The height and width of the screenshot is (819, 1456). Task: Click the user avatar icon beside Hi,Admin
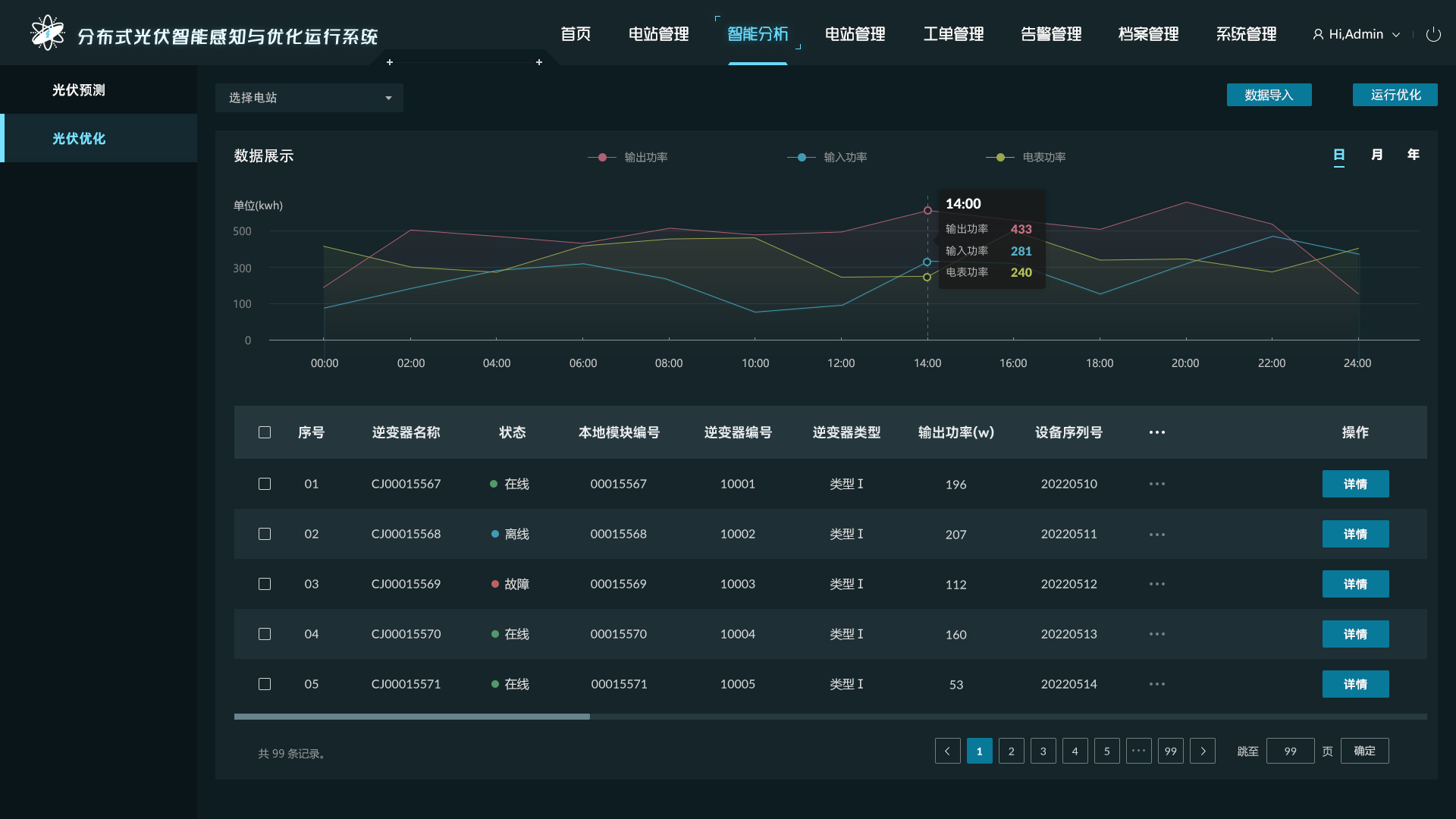1318,34
